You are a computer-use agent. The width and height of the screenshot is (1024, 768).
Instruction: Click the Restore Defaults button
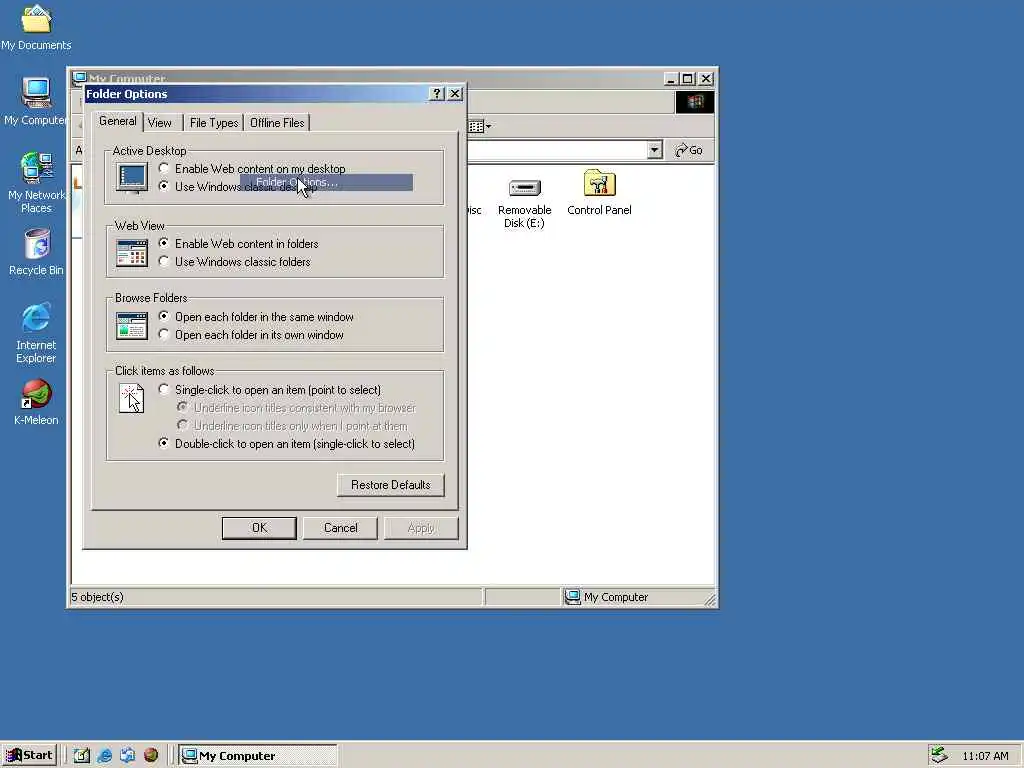tap(391, 485)
